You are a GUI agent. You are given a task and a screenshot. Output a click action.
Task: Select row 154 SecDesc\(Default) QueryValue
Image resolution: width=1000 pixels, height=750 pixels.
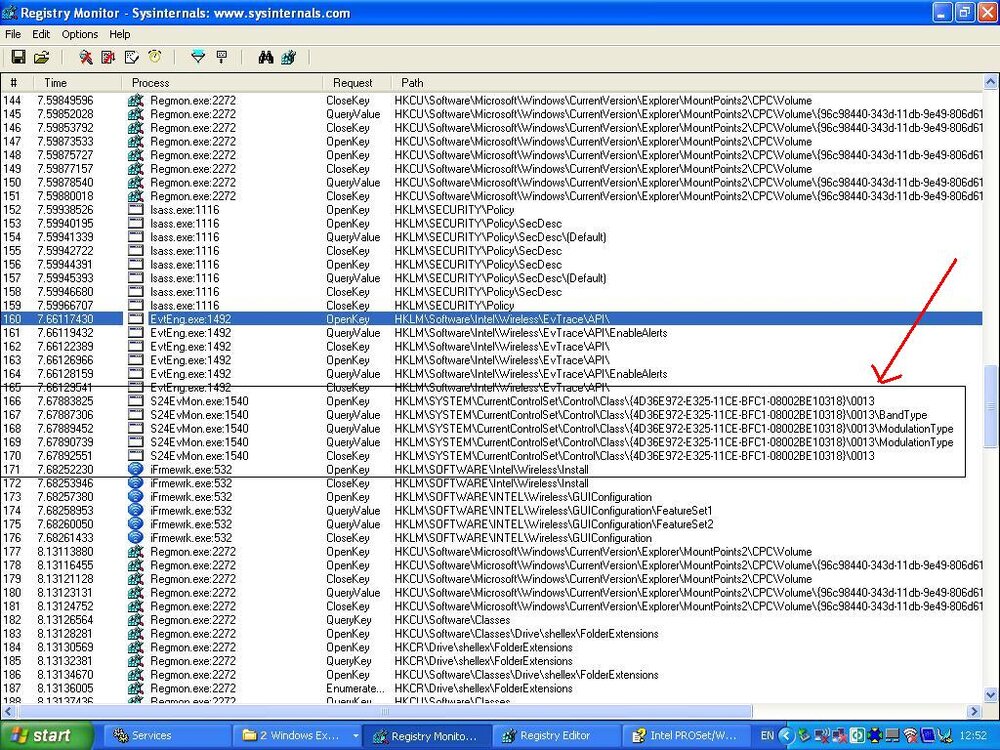(491, 237)
